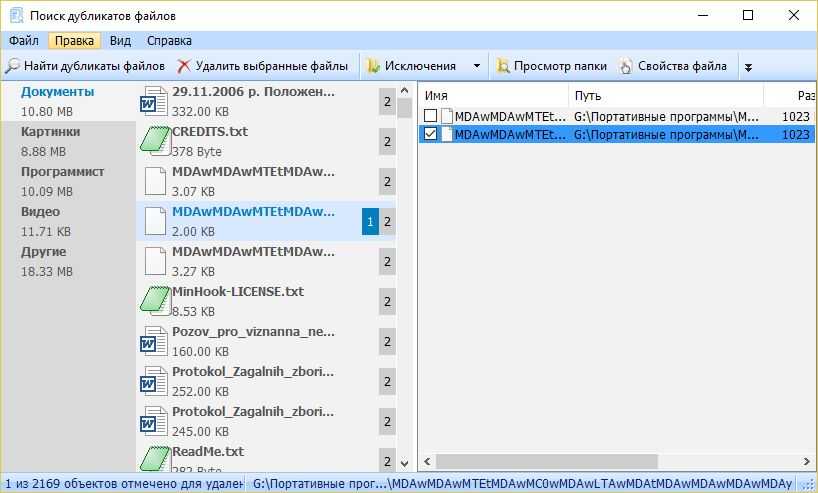
Task: Click Свойства файла button
Action: (x=674, y=66)
